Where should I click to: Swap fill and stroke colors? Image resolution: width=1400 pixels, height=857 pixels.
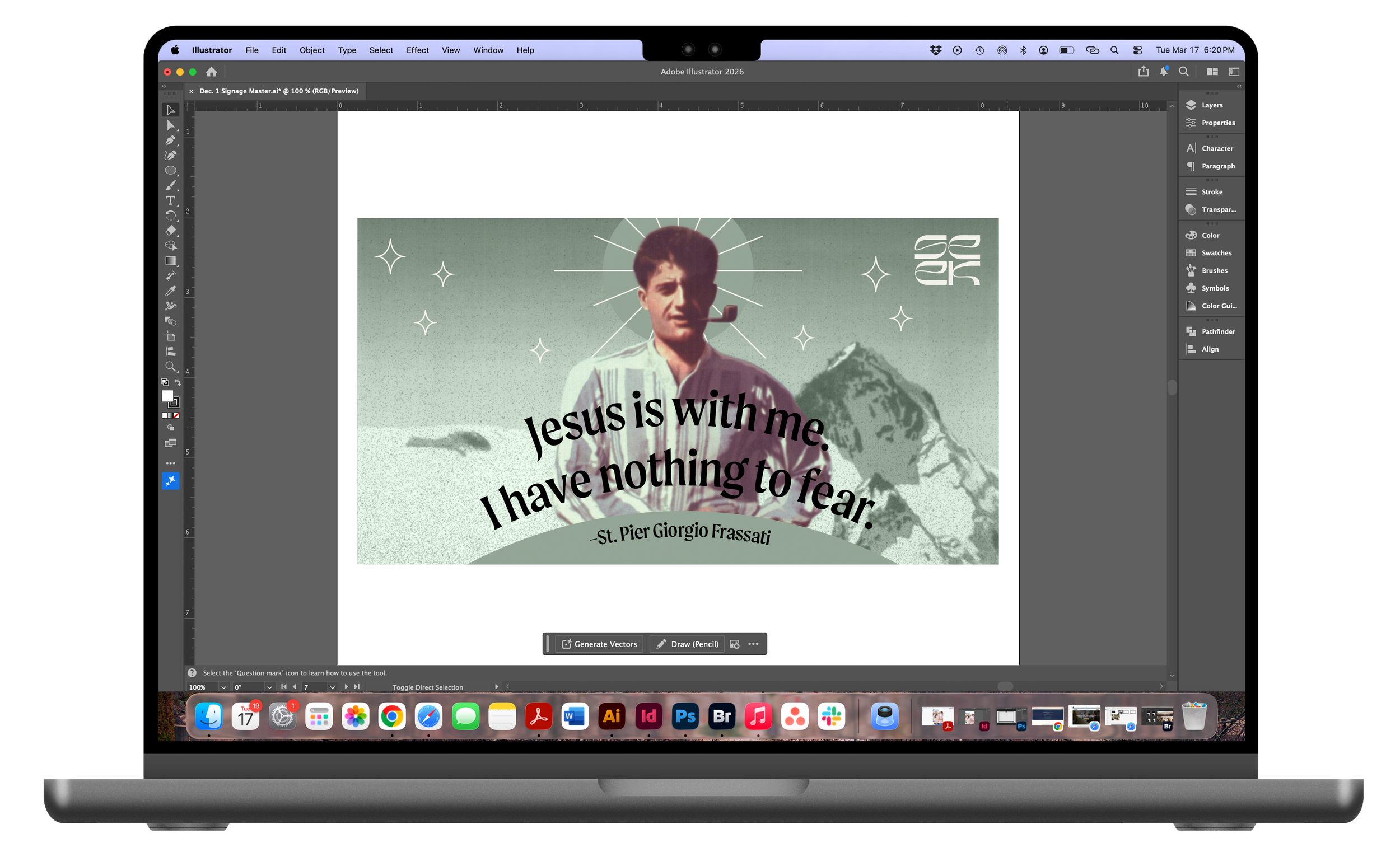[178, 383]
